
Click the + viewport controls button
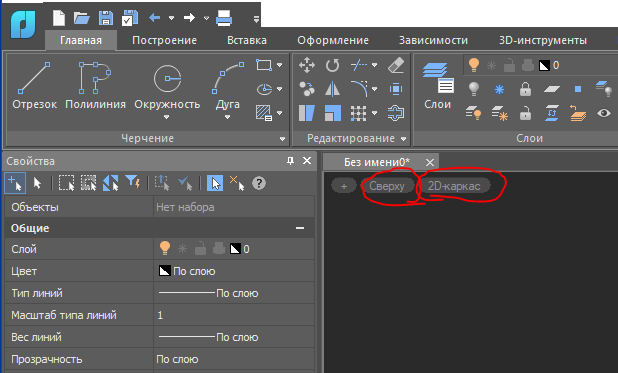344,186
